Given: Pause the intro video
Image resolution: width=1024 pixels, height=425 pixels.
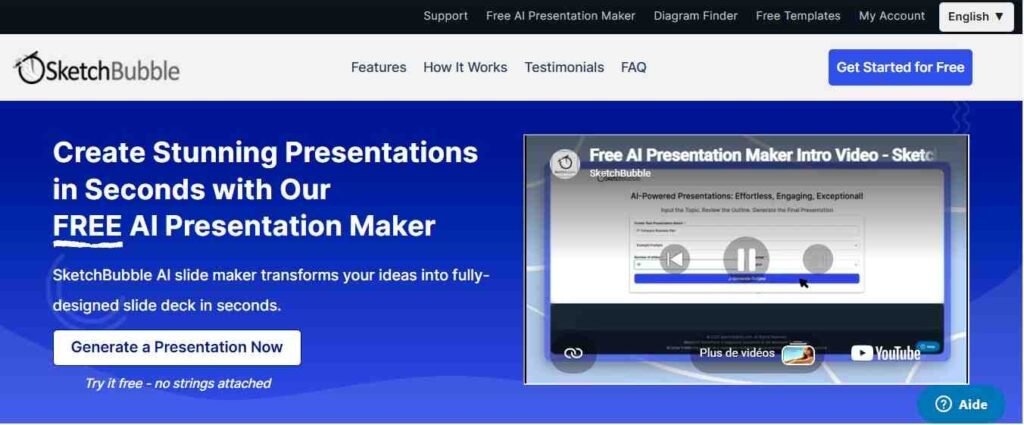Looking at the screenshot, I should click(x=746, y=259).
